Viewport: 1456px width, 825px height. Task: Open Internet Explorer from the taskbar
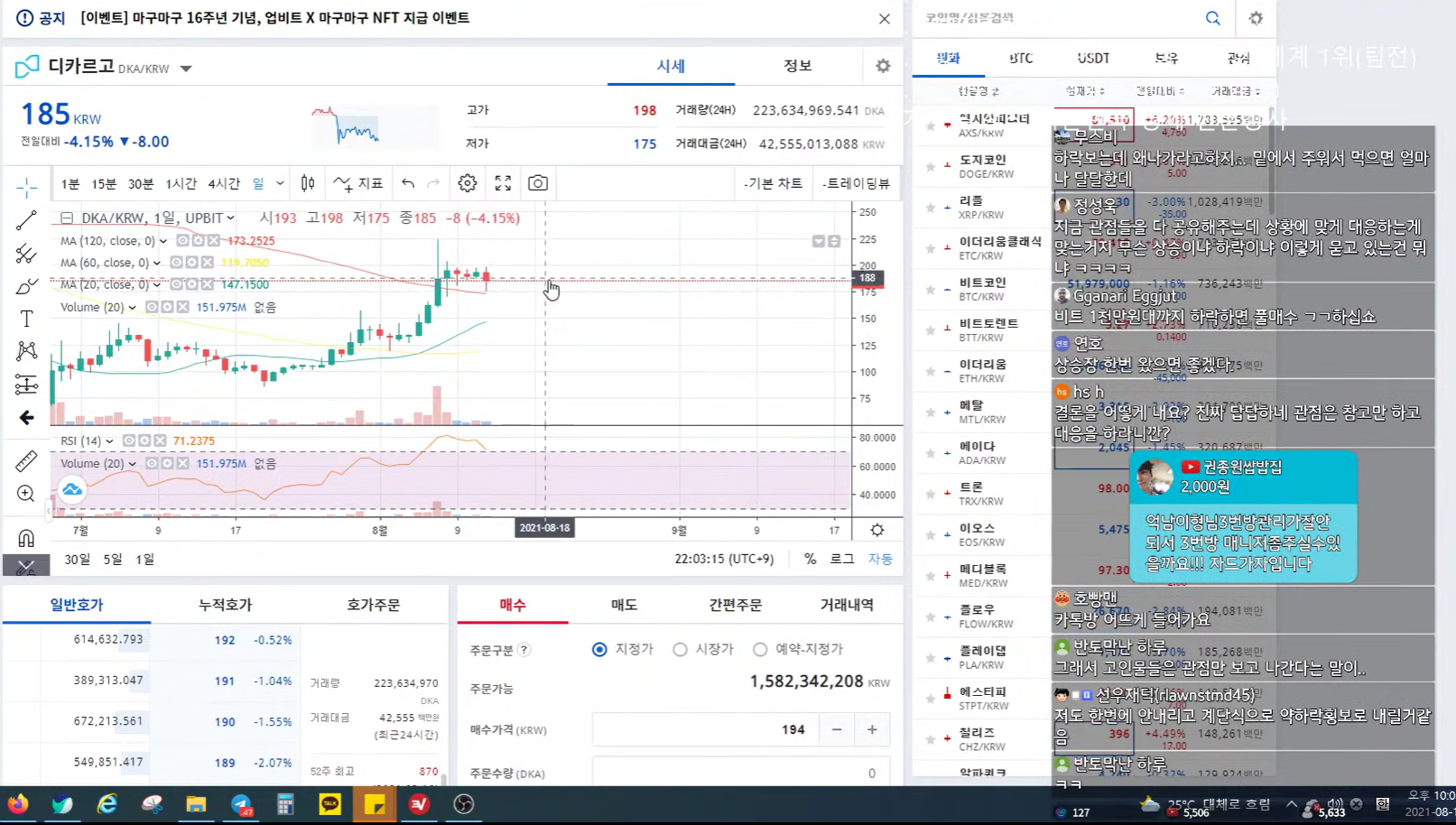click(x=107, y=803)
